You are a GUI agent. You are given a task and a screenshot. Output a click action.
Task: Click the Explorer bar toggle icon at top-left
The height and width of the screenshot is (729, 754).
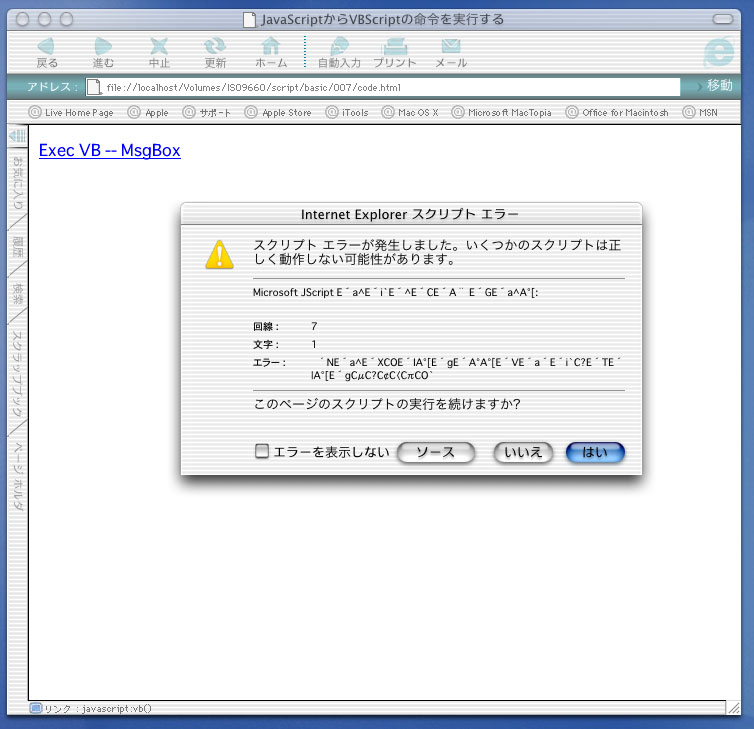(18, 136)
